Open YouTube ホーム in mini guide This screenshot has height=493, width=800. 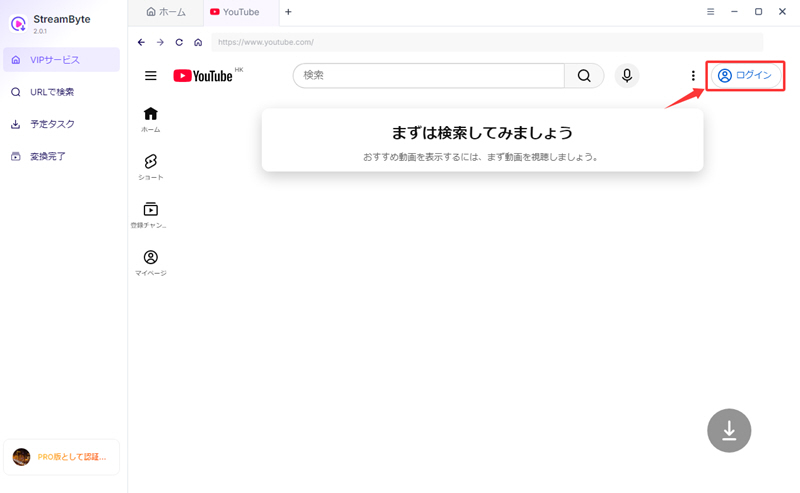[151, 120]
